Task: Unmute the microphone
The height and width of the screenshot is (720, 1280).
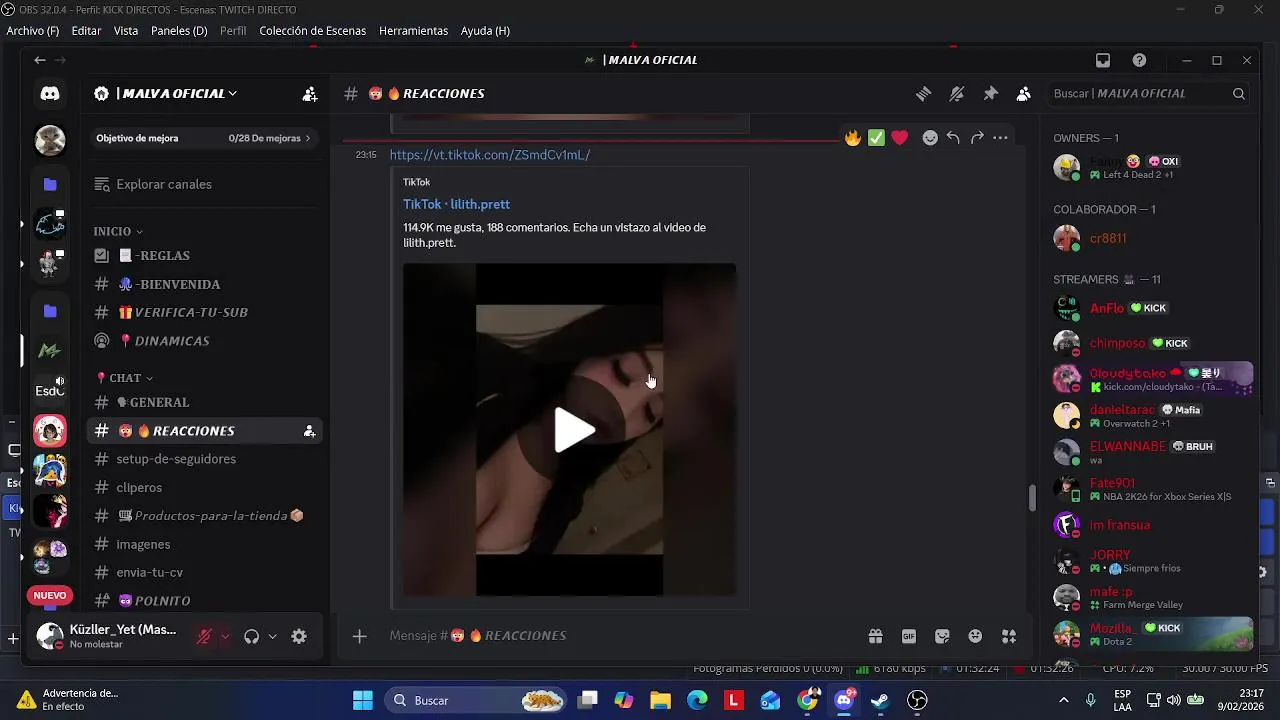Action: point(204,636)
